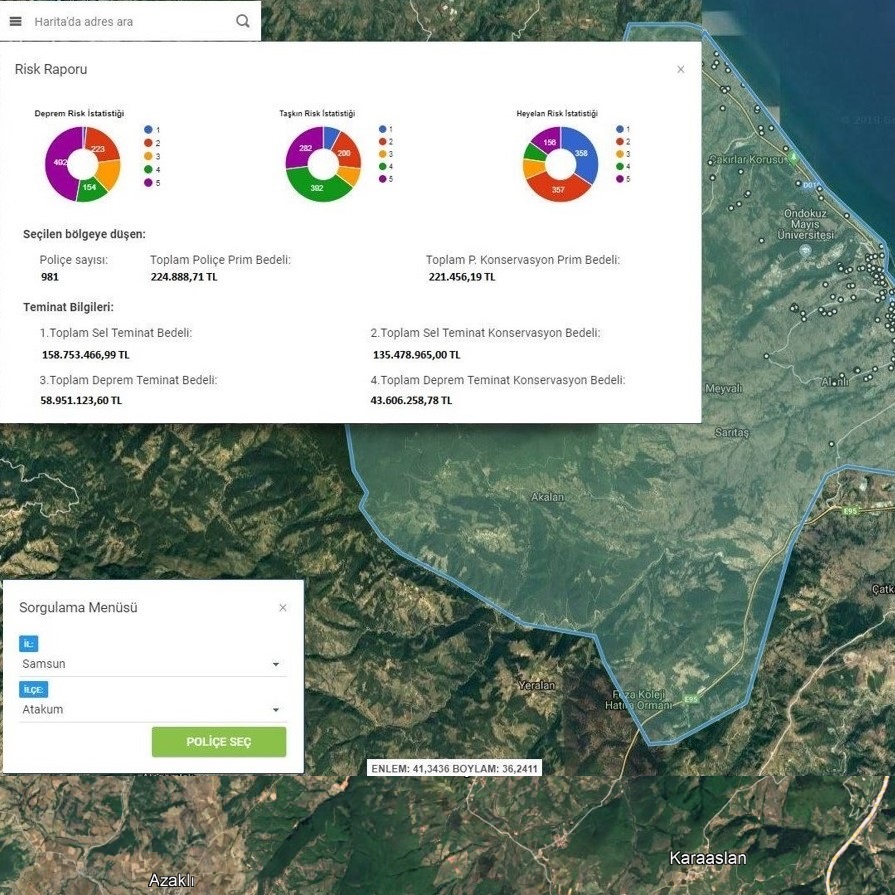
Task: Click the E95 road badge near Yeralan
Action: coord(690,698)
